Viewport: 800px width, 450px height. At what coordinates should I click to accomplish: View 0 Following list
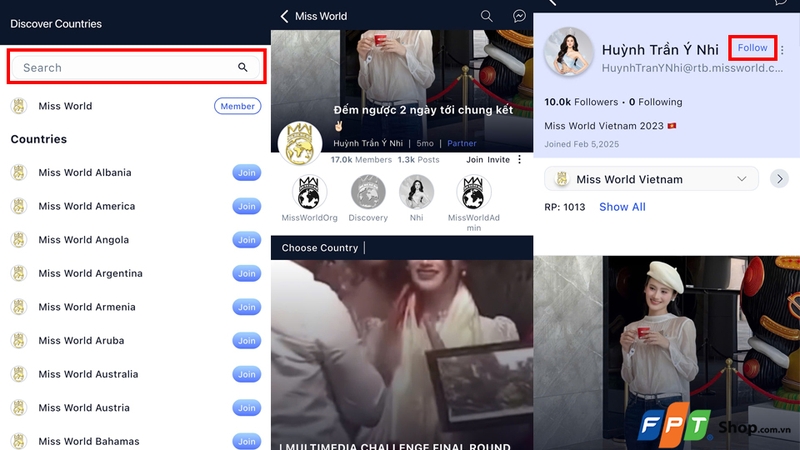point(656,102)
